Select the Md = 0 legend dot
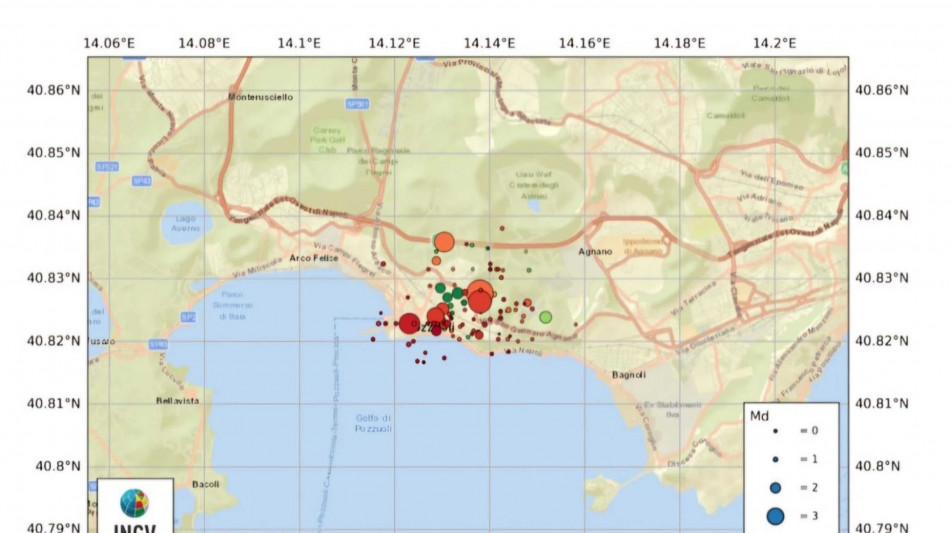The image size is (950, 533). coord(776,431)
